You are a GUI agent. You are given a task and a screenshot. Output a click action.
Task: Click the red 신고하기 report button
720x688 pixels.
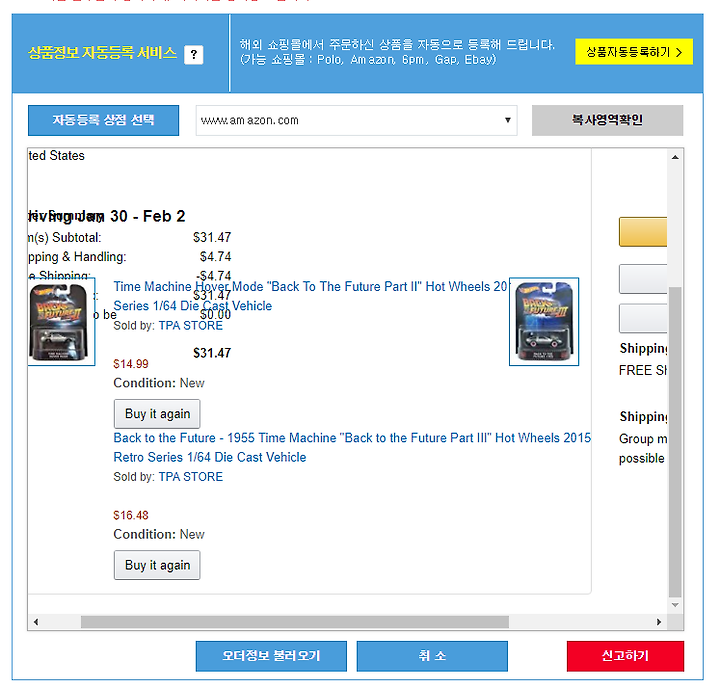[625, 656]
